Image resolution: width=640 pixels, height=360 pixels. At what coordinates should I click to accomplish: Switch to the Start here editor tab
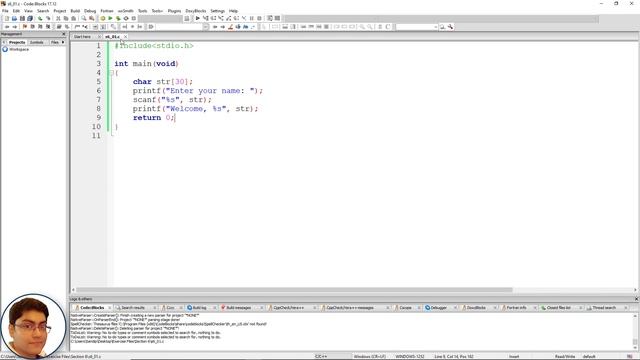pyautogui.click(x=82, y=37)
